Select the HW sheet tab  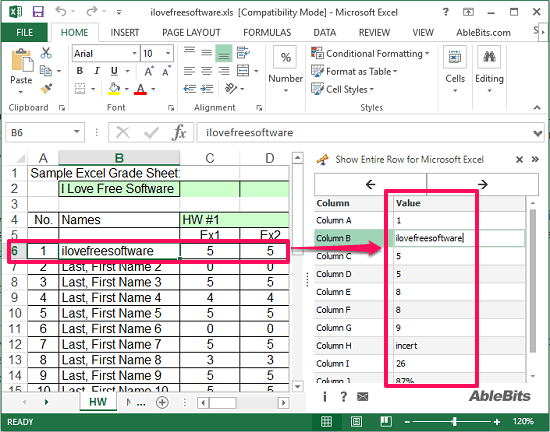[x=98, y=402]
